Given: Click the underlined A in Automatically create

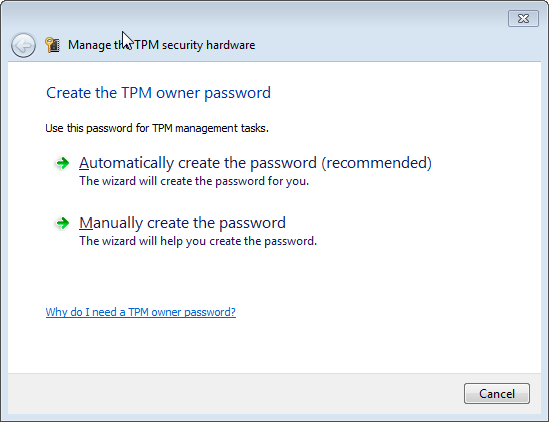Looking at the screenshot, I should point(84,163).
